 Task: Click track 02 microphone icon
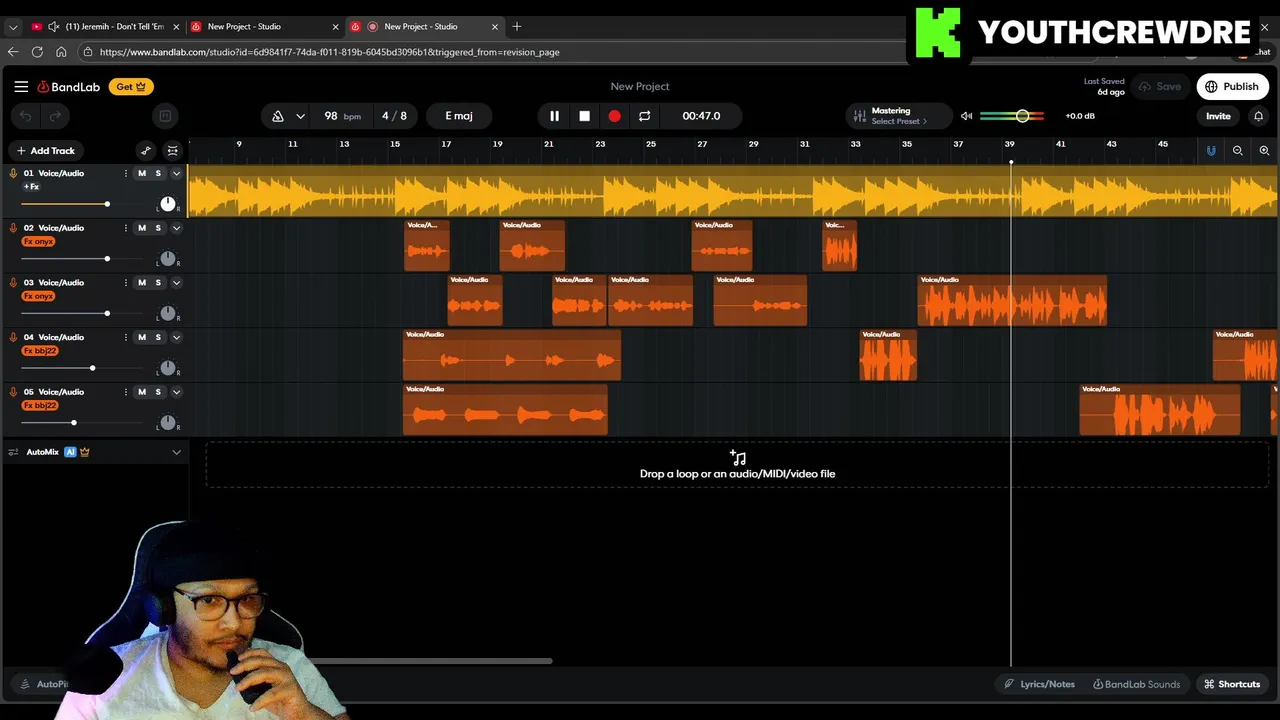(13, 228)
